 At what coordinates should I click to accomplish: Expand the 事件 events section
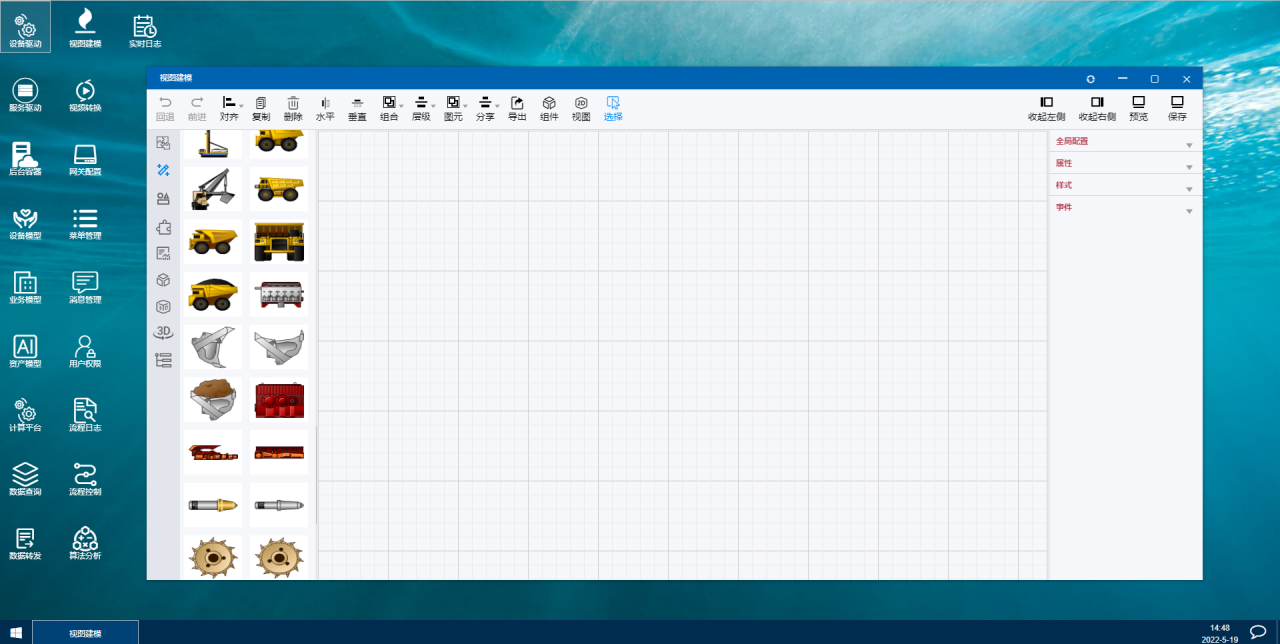1124,207
